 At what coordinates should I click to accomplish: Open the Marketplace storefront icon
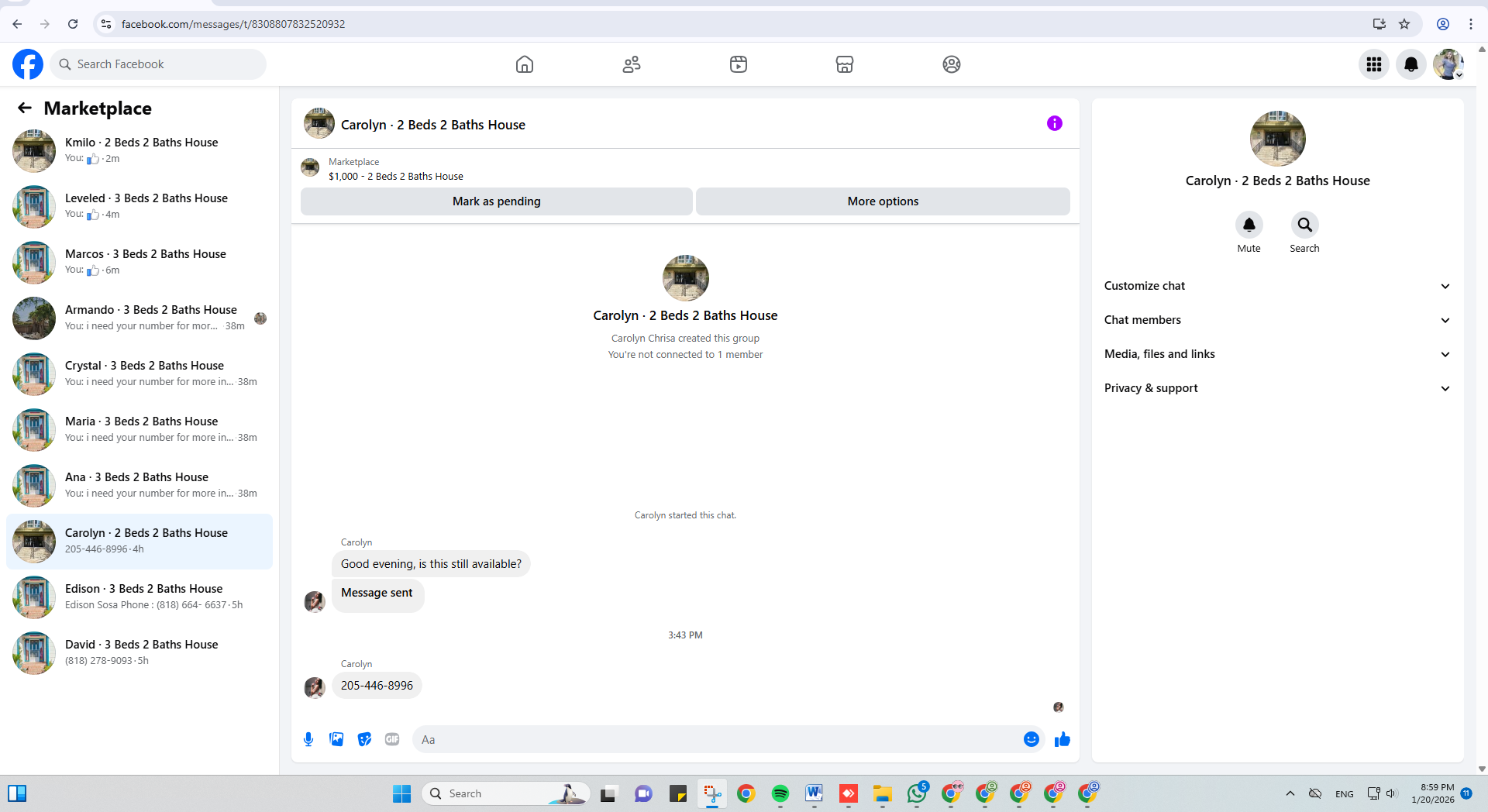coord(845,64)
